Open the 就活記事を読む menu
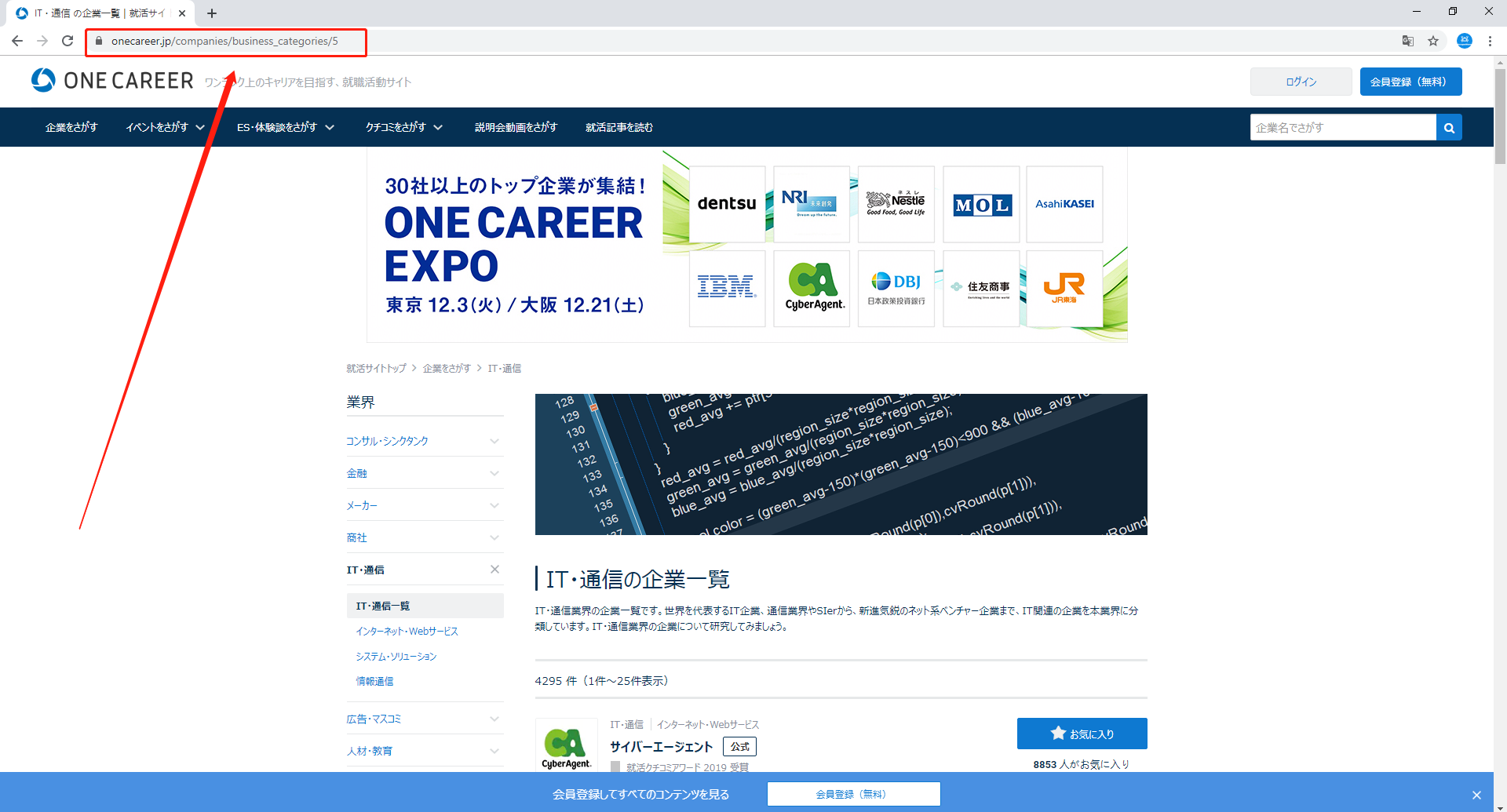Screen dimensions: 1507x812 619,127
